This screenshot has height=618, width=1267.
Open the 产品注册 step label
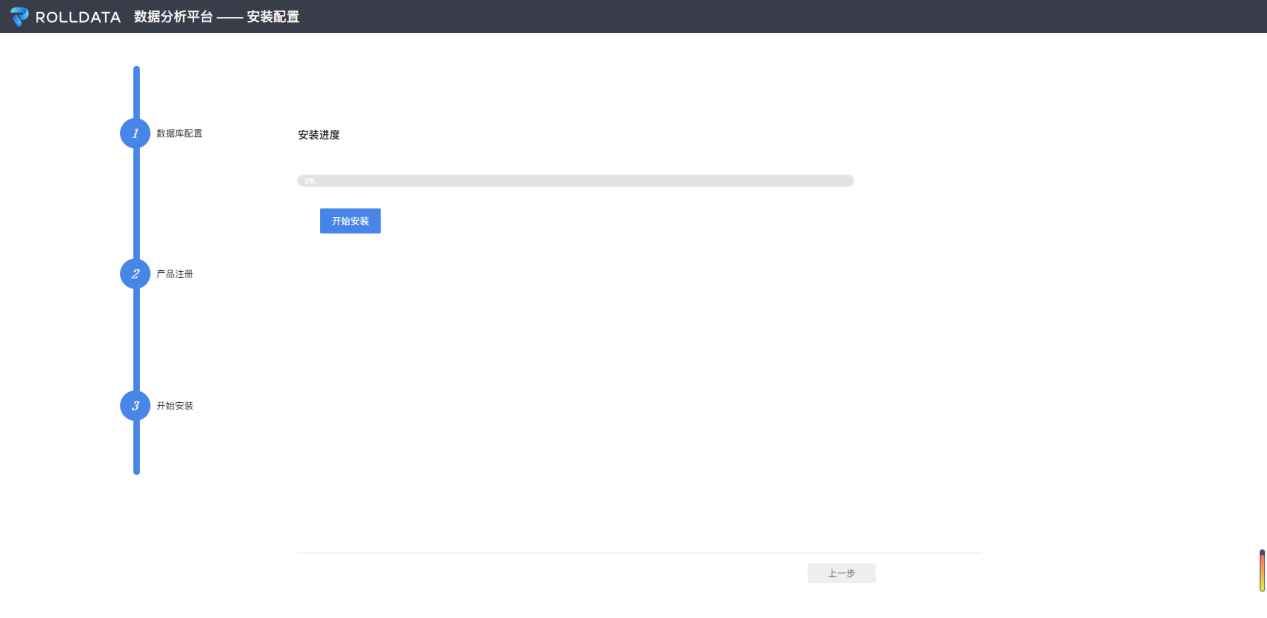[x=175, y=273]
